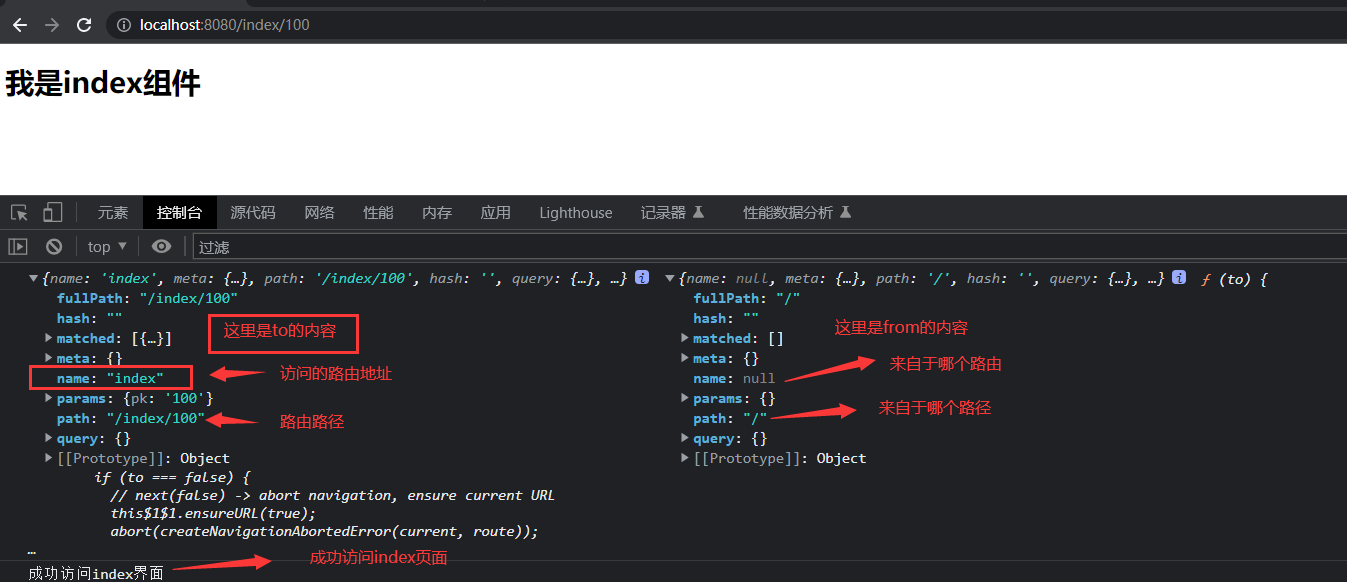
Task: Expand meta in to object
Action: click(49, 358)
